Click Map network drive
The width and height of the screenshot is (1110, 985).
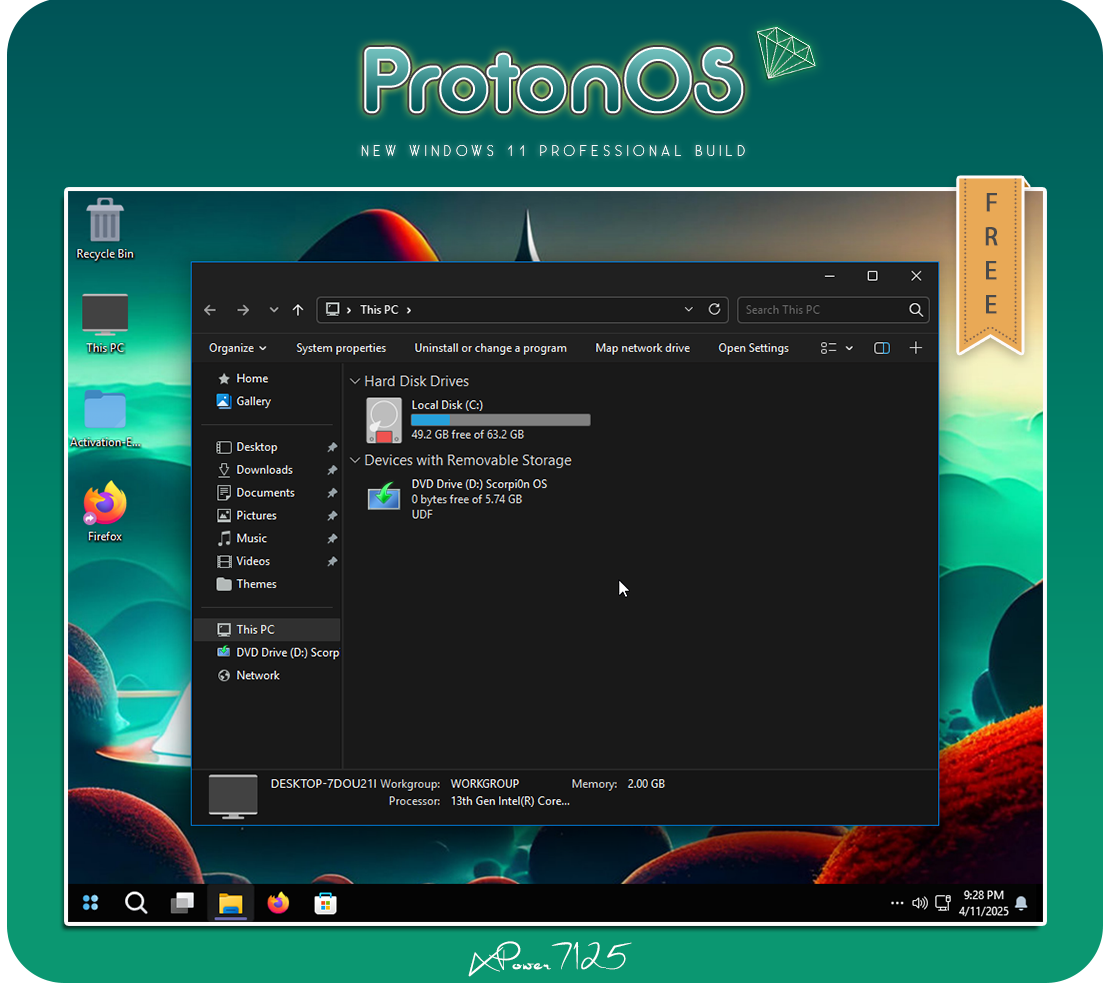pyautogui.click(x=643, y=348)
